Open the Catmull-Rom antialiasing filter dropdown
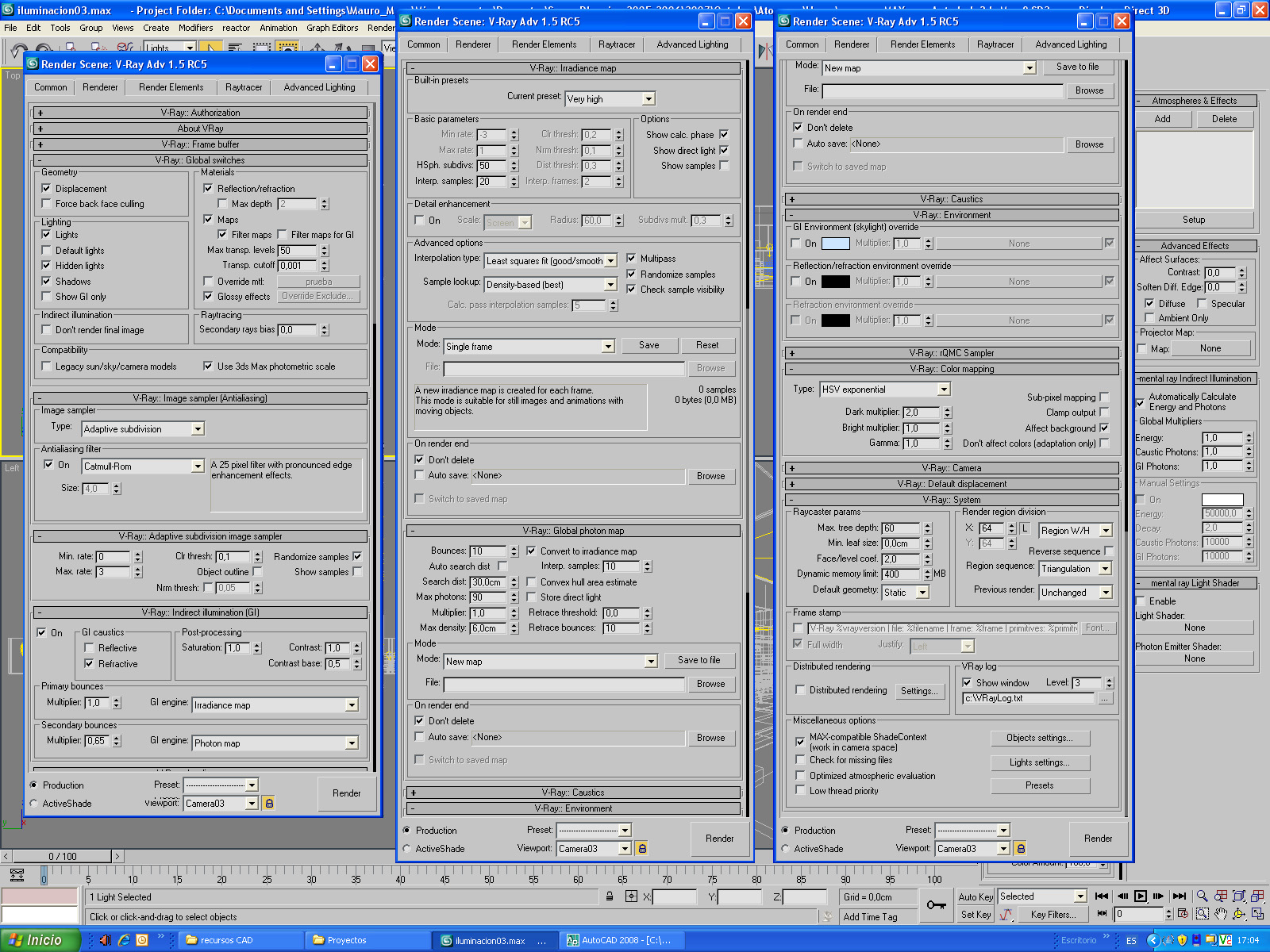This screenshot has width=1270, height=952. [198, 466]
